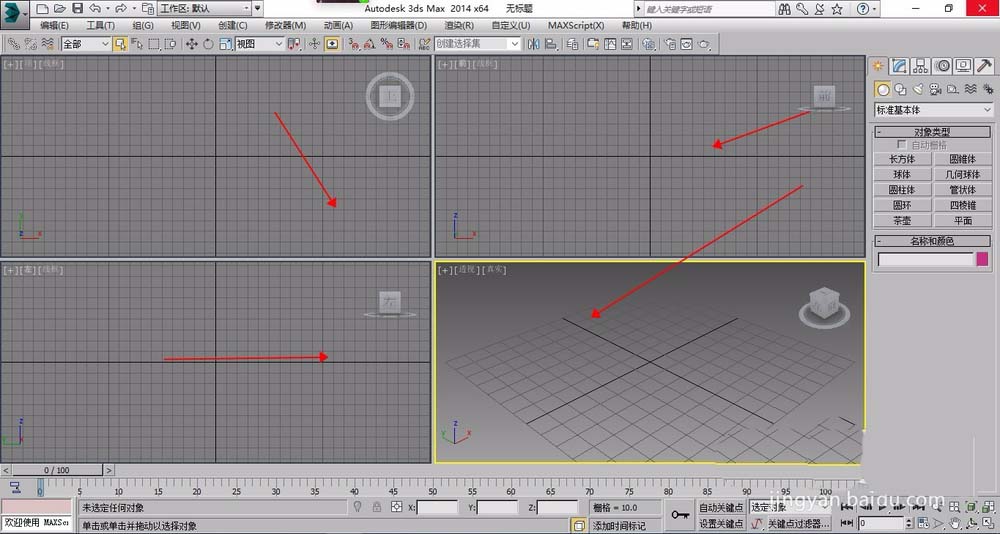1000x534 pixels.
Task: Collapse the 名称和颜色 rollout
Action: pyautogui.click(x=932, y=241)
